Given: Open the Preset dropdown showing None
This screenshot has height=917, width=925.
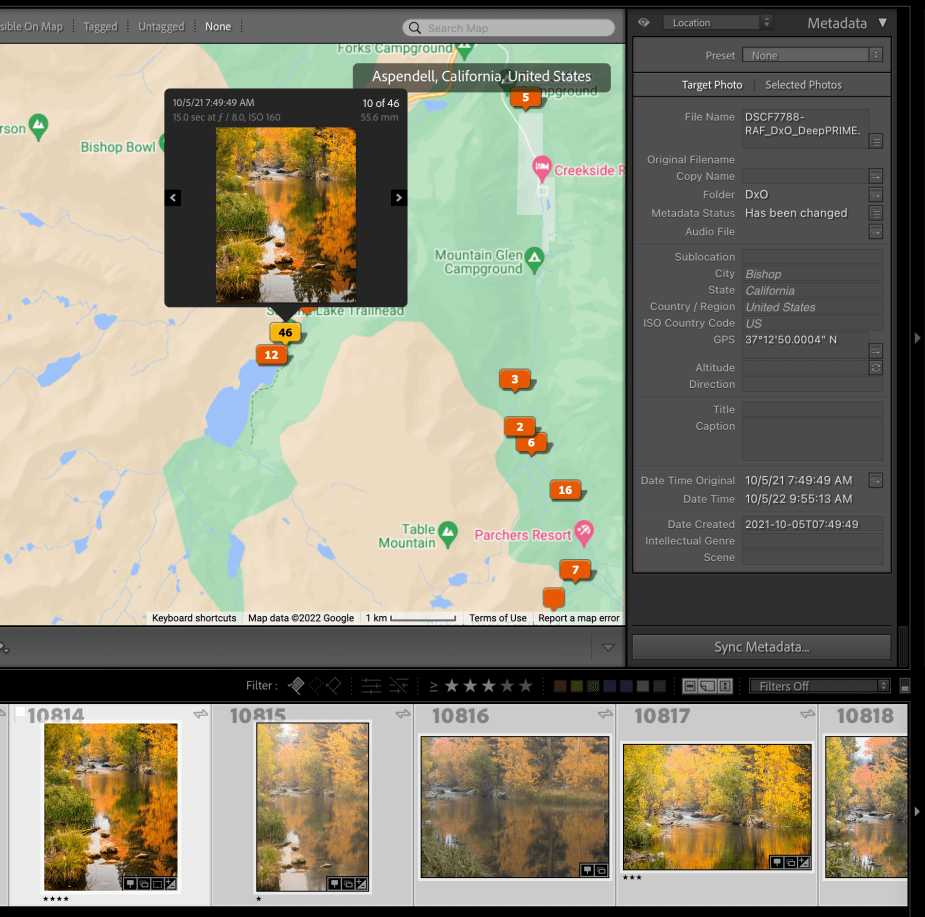Looking at the screenshot, I should pyautogui.click(x=813, y=56).
